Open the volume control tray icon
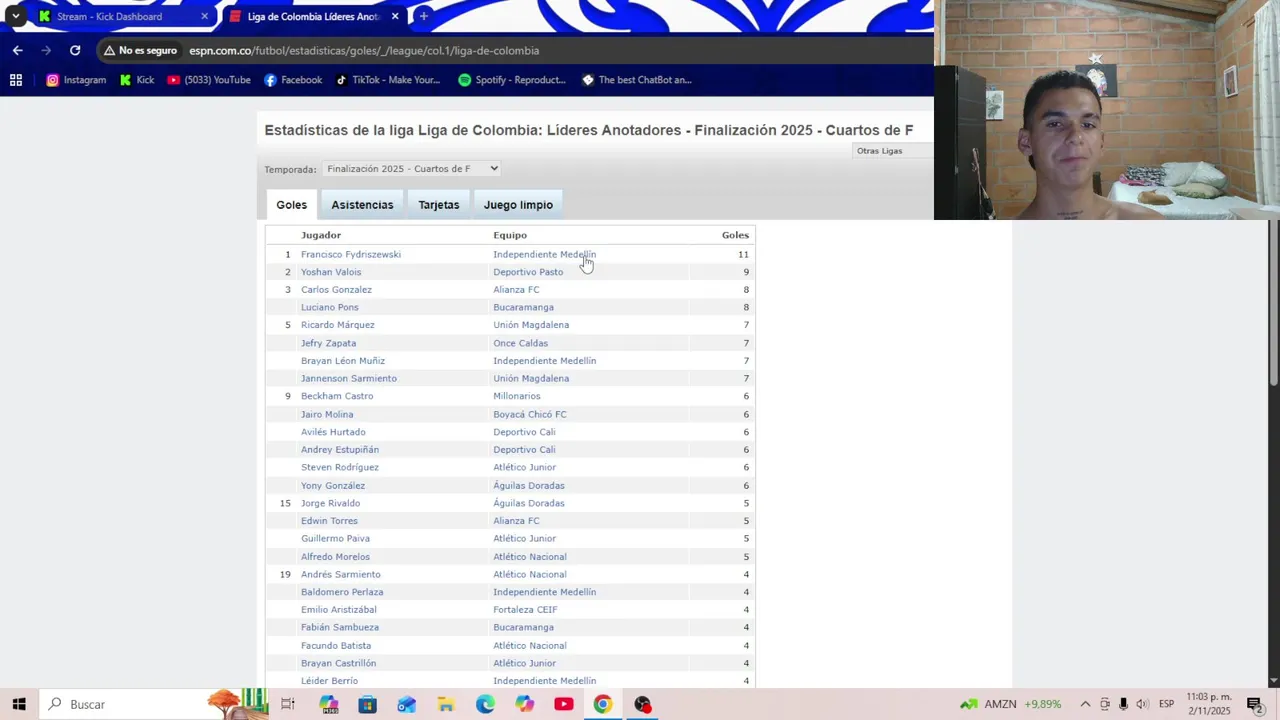 [x=1142, y=704]
